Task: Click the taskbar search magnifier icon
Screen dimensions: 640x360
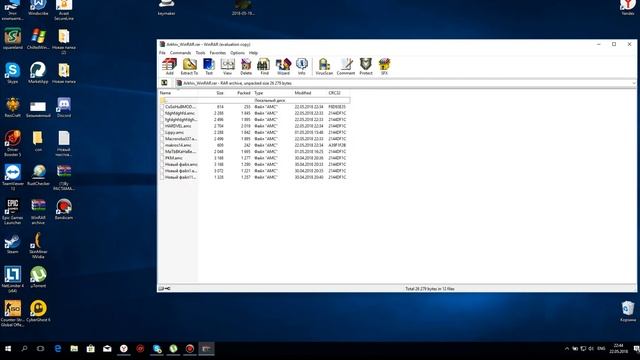Action: [x=24, y=349]
